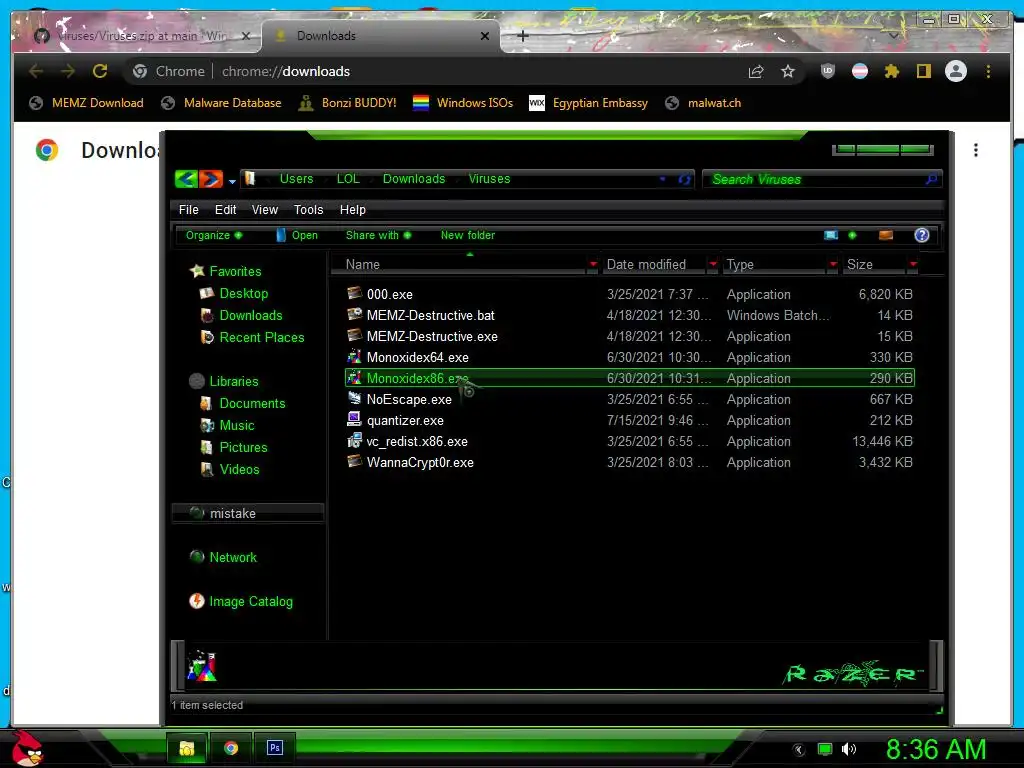Image resolution: width=1024 pixels, height=768 pixels.
Task: Open MEMZ Download bookmark
Action: click(87, 103)
